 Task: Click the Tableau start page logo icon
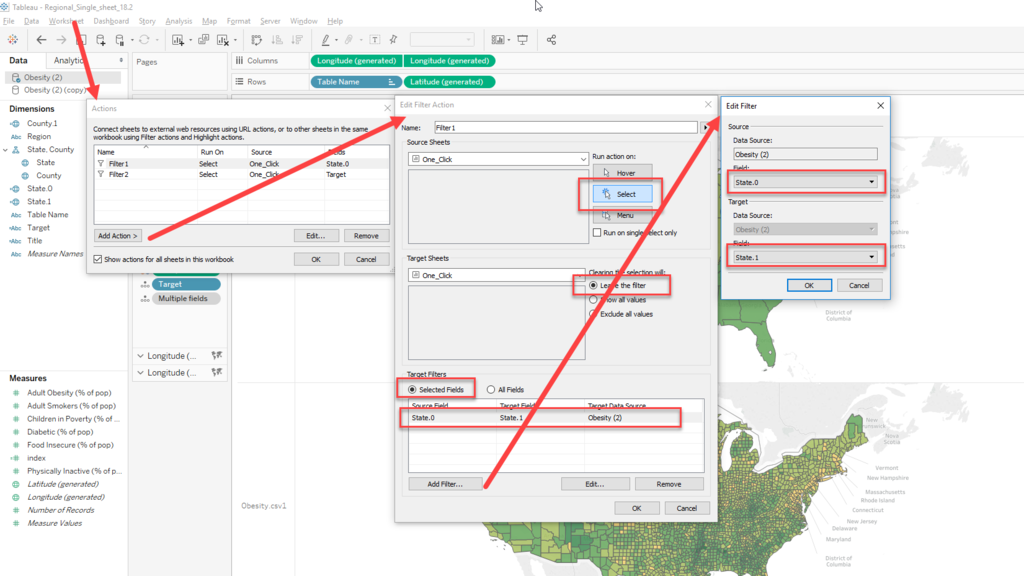pyautogui.click(x=12, y=40)
